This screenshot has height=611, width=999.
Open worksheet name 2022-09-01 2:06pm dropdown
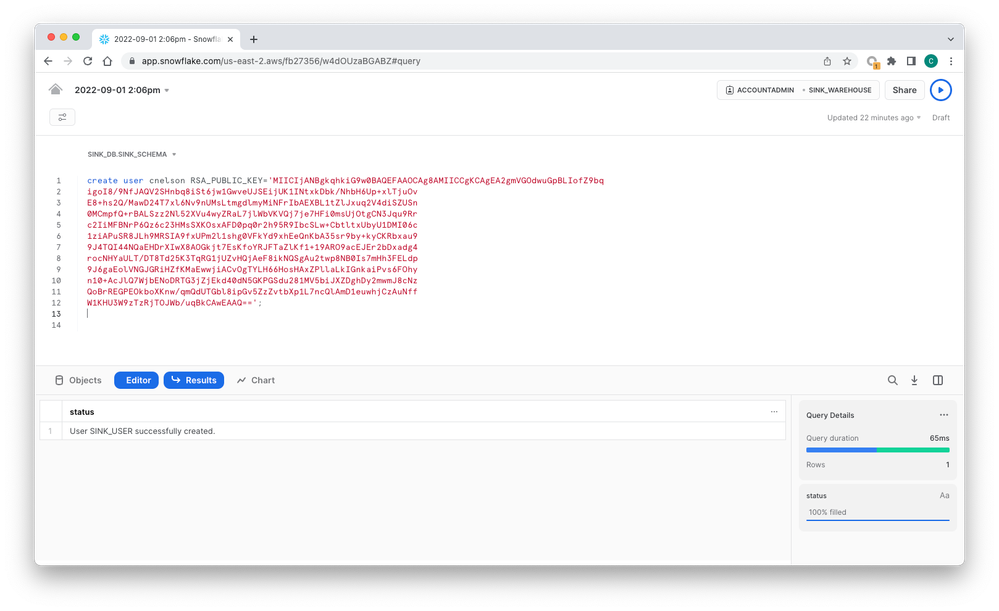[122, 90]
